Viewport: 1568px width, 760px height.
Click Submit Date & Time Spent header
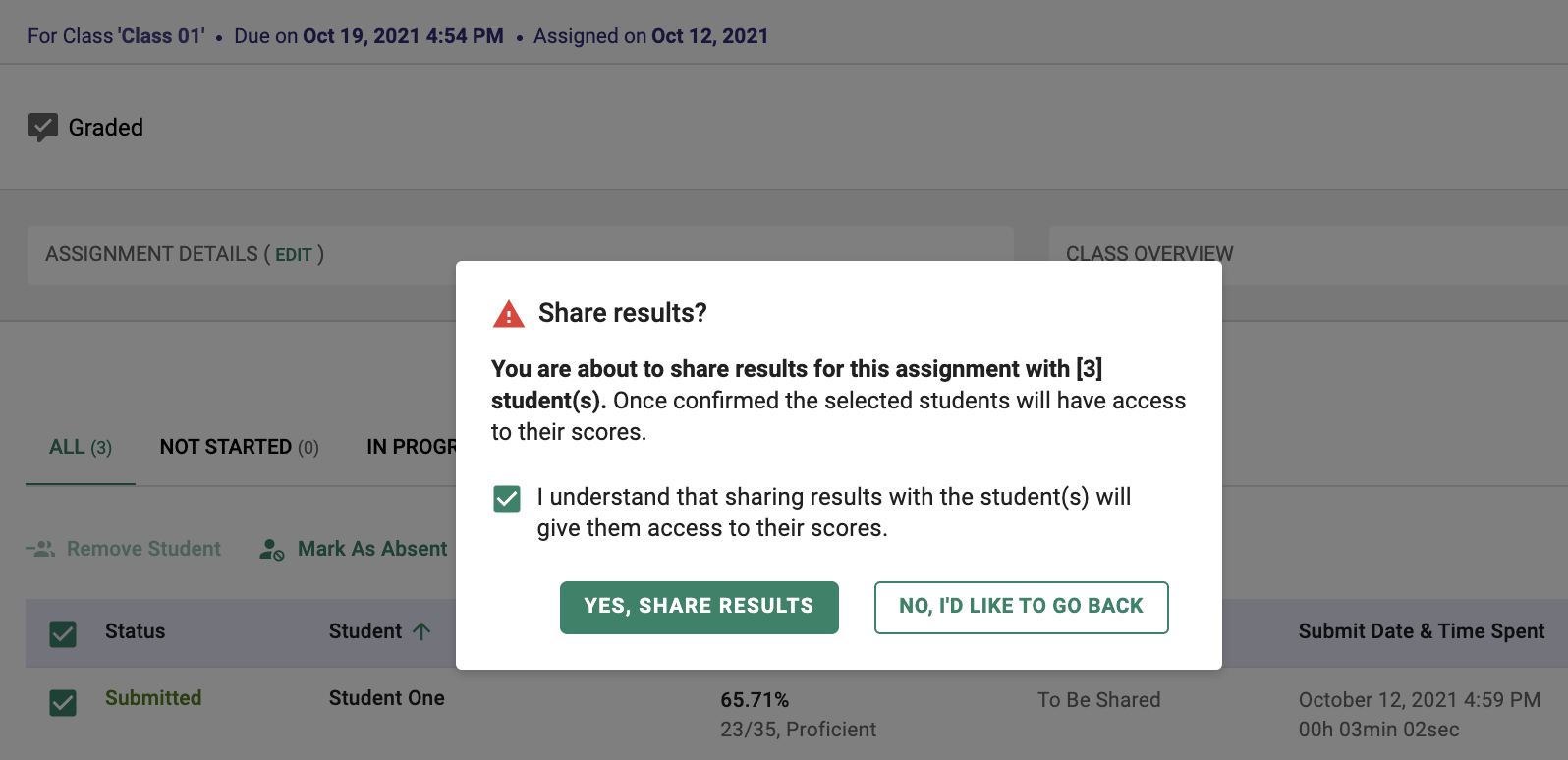(x=1421, y=631)
